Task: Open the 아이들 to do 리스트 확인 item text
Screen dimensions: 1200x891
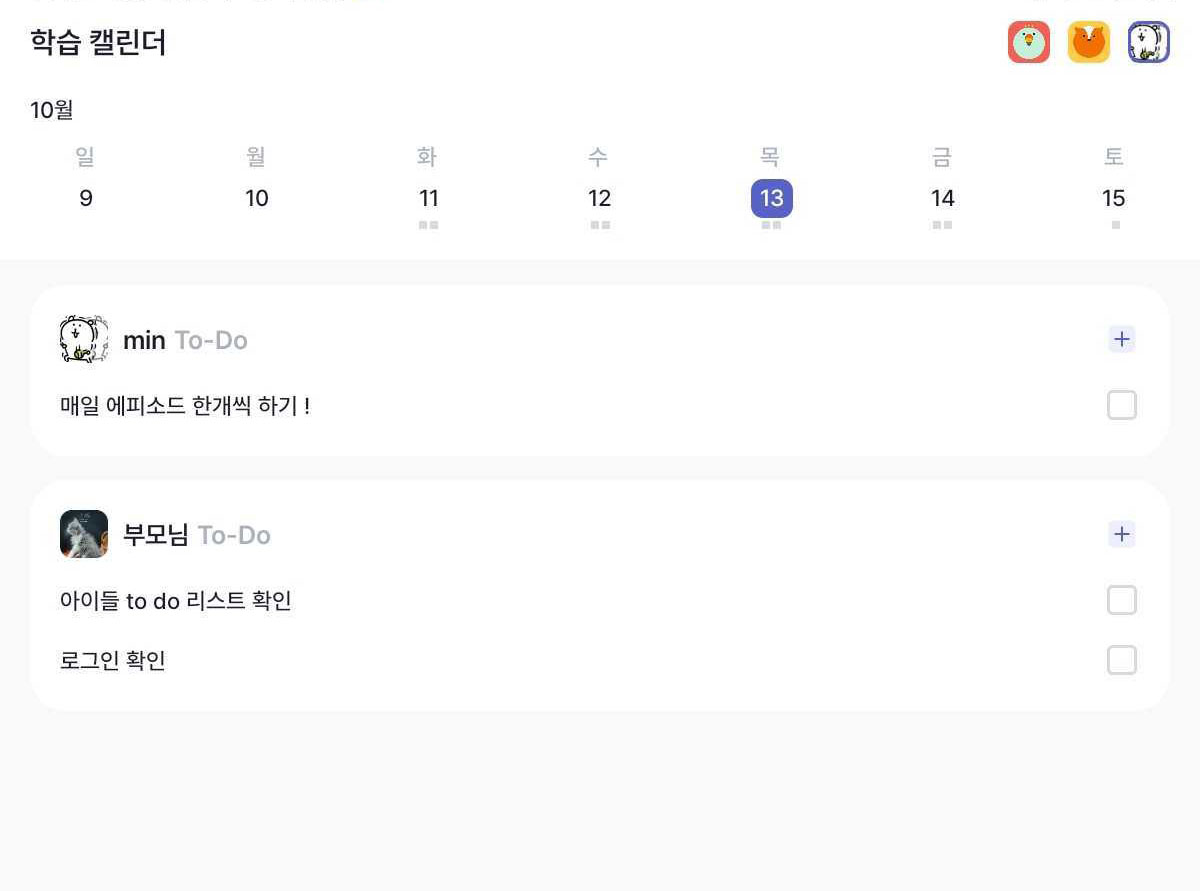Action: (176, 601)
